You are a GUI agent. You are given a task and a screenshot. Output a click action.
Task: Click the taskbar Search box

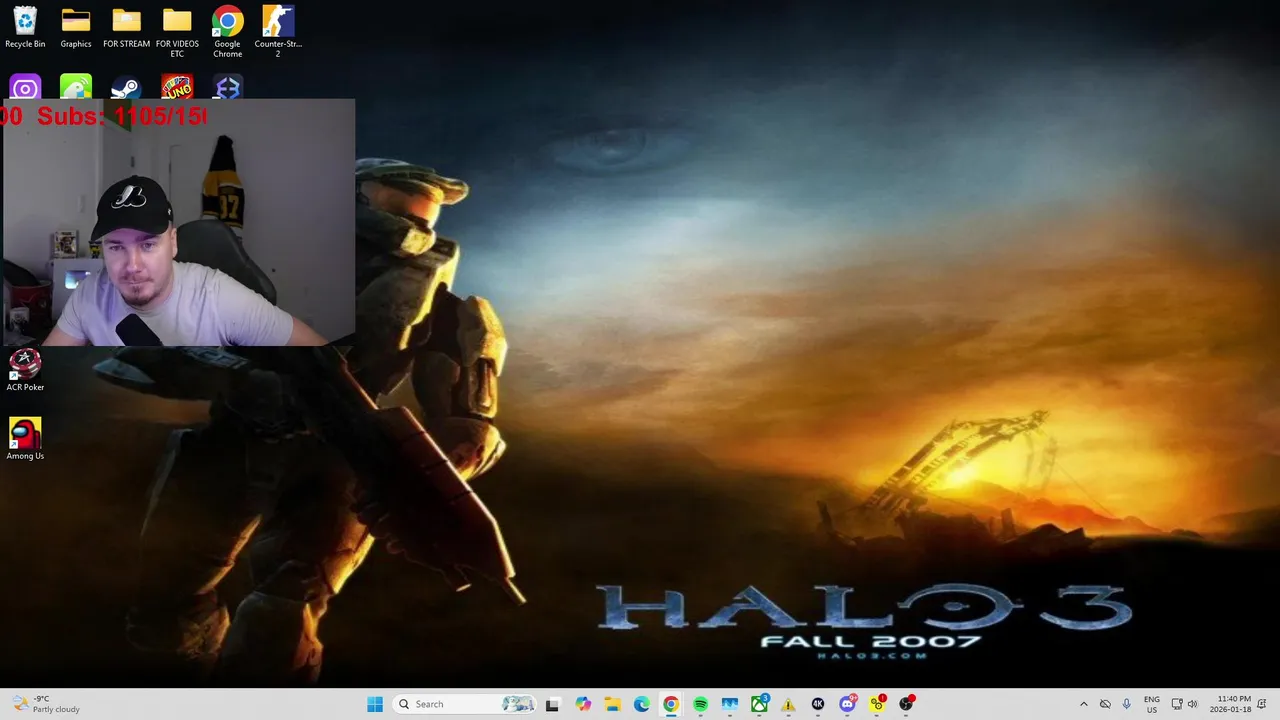tap(464, 704)
